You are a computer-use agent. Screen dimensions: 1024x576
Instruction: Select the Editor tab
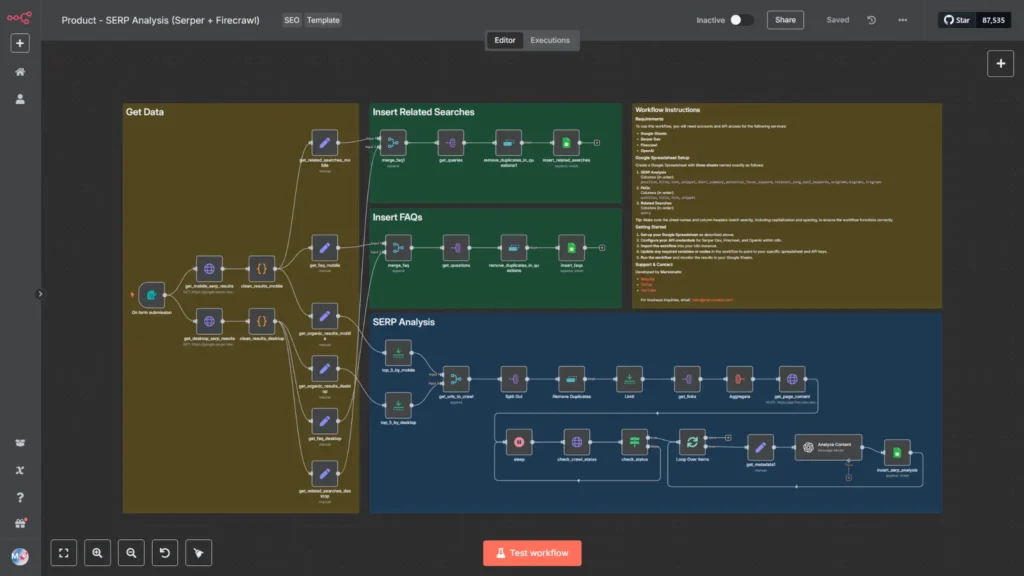(504, 40)
